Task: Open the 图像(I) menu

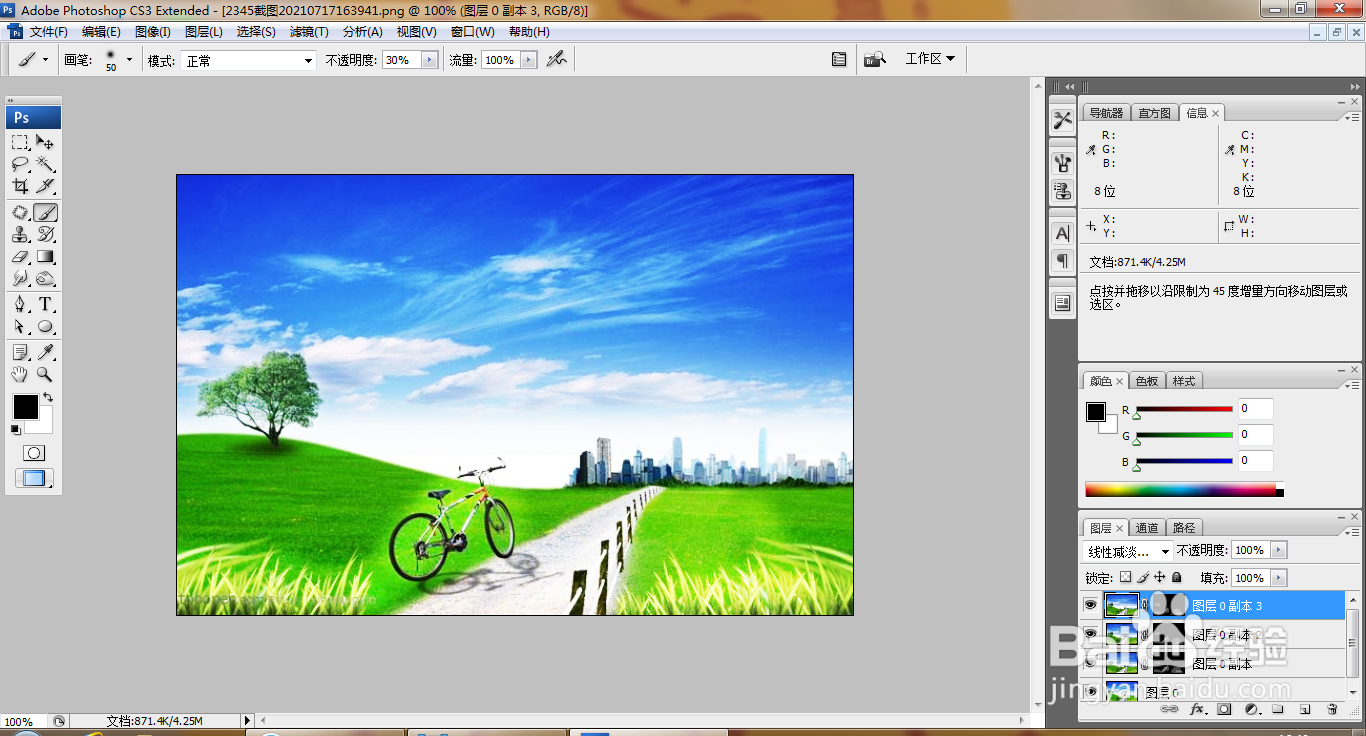Action: (153, 32)
